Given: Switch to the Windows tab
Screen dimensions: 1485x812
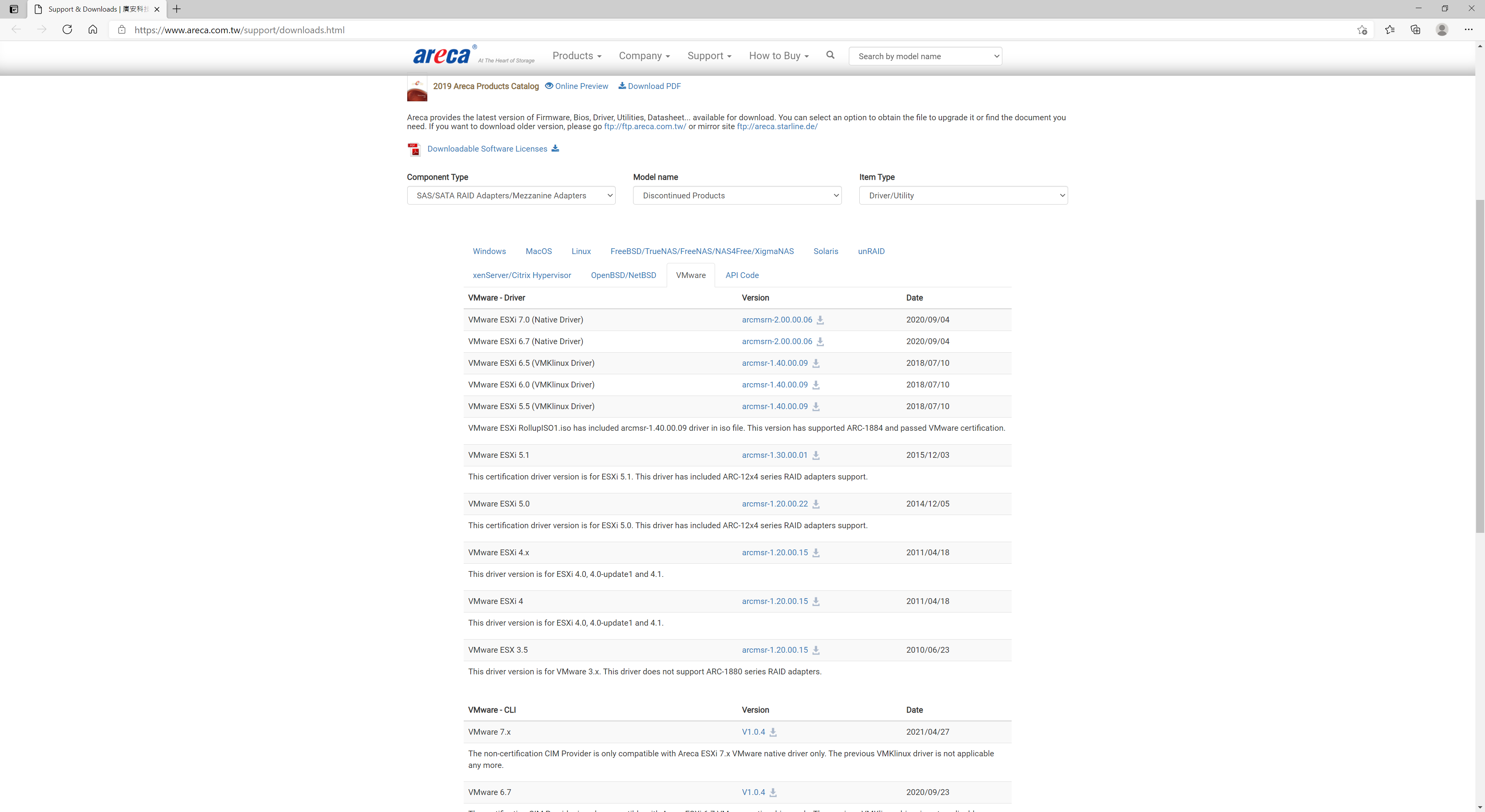Looking at the screenshot, I should click(489, 251).
